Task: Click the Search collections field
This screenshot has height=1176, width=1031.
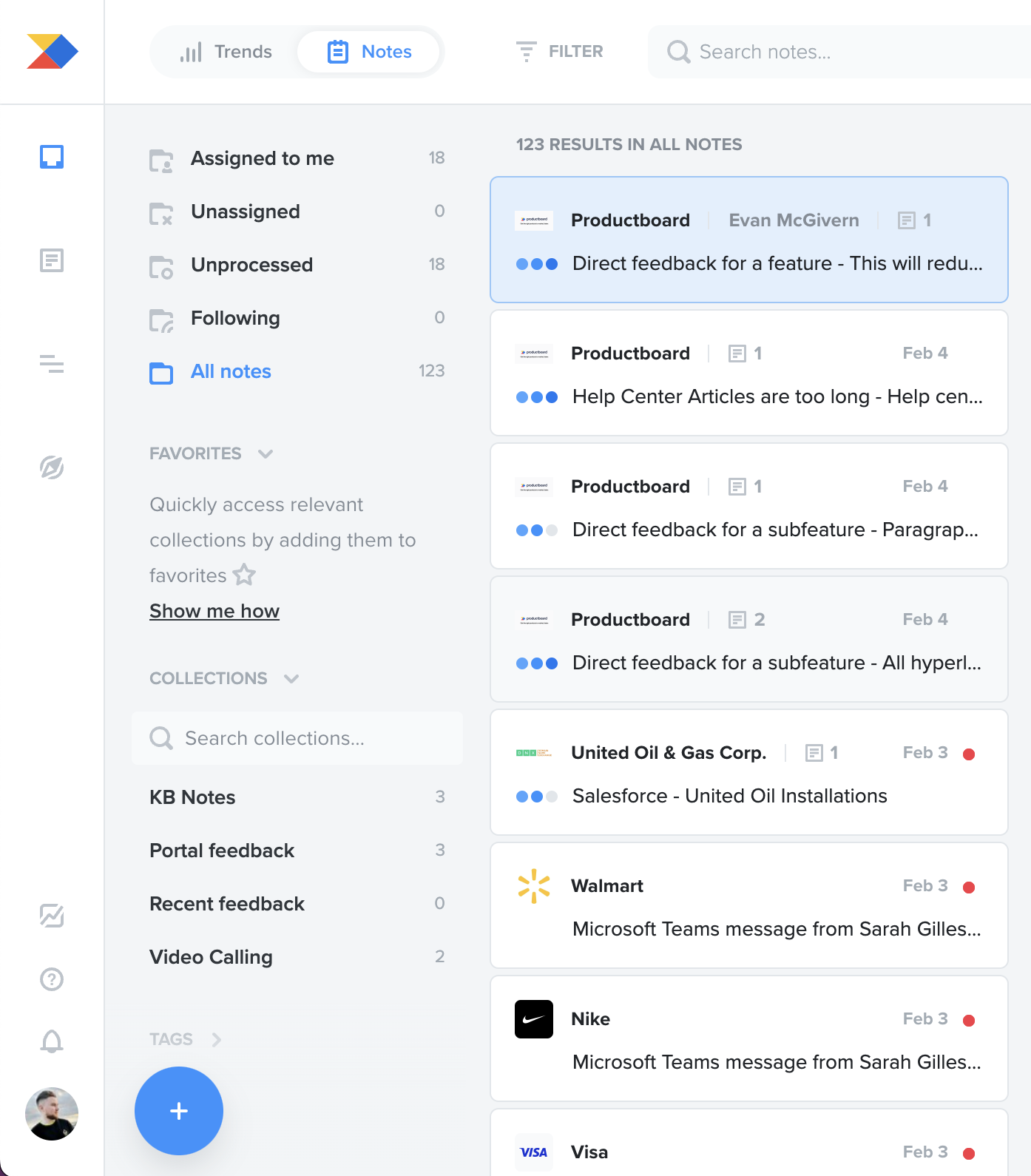Action: click(297, 738)
